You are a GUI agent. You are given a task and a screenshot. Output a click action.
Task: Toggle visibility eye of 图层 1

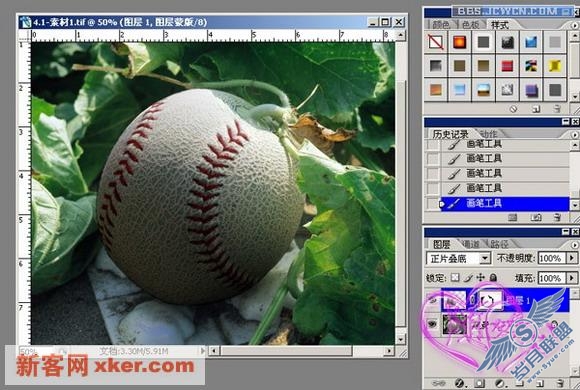pyautogui.click(x=432, y=300)
